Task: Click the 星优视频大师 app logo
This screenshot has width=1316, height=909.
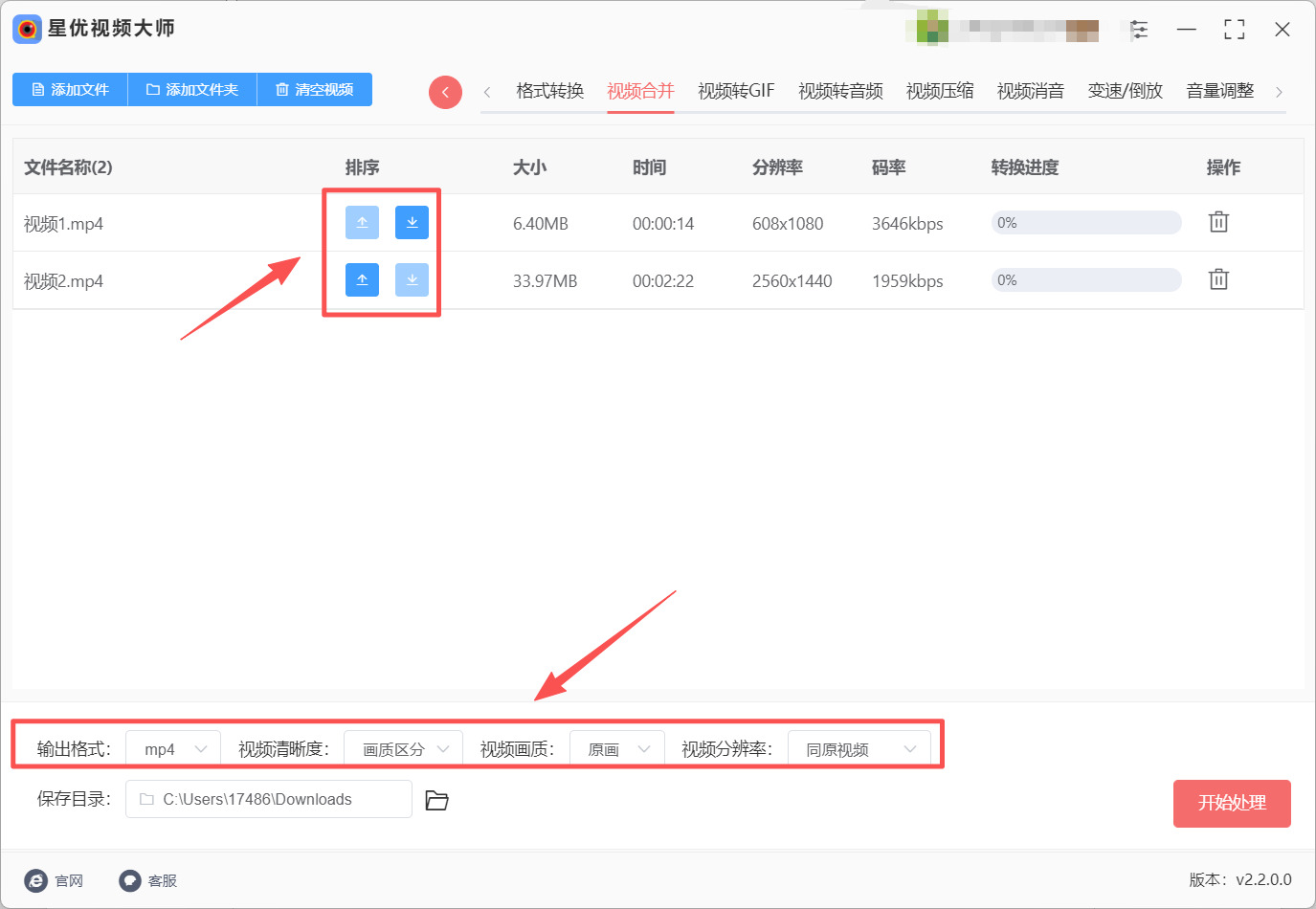Action: point(27,29)
